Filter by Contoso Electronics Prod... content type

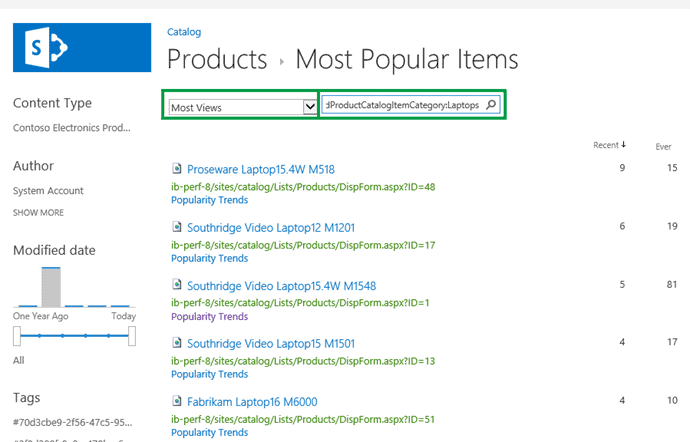pos(72,128)
